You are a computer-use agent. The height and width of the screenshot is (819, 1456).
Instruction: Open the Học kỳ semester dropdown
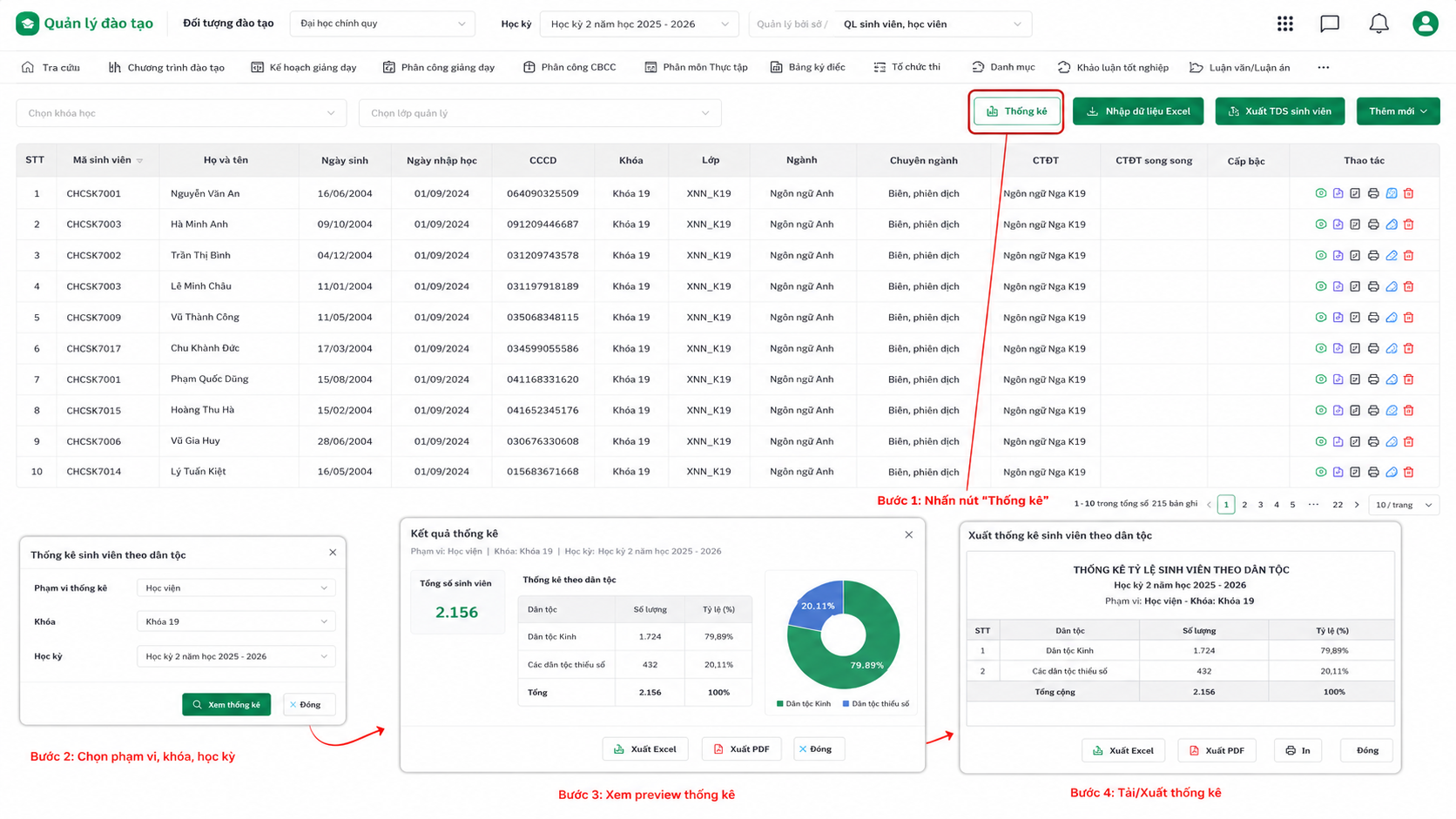click(x=639, y=24)
